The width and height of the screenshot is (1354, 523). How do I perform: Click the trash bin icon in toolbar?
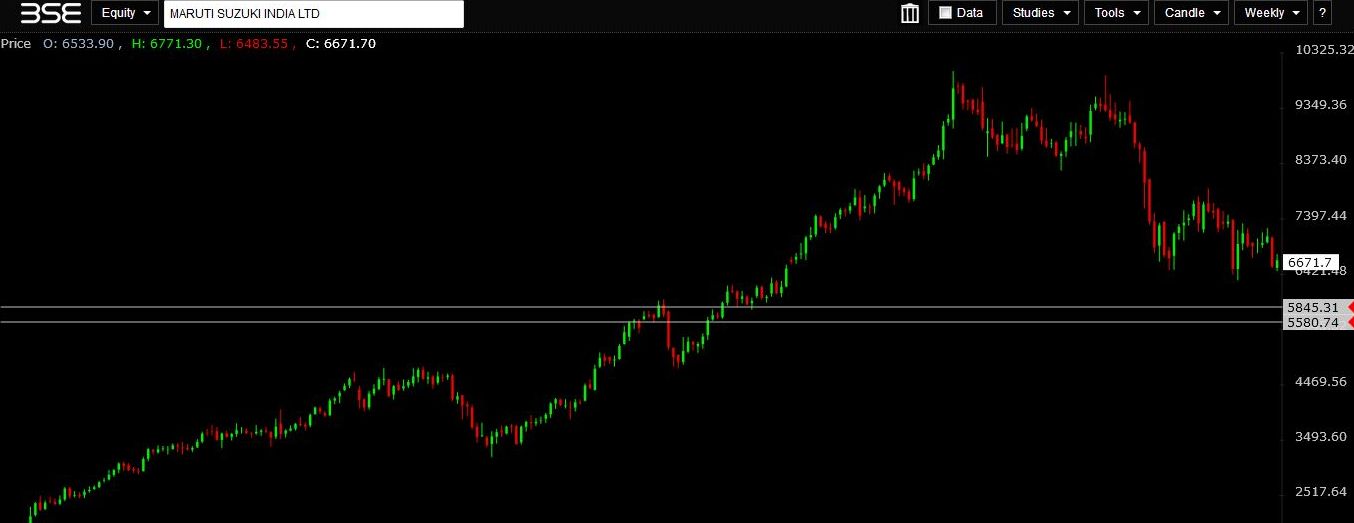click(x=910, y=13)
